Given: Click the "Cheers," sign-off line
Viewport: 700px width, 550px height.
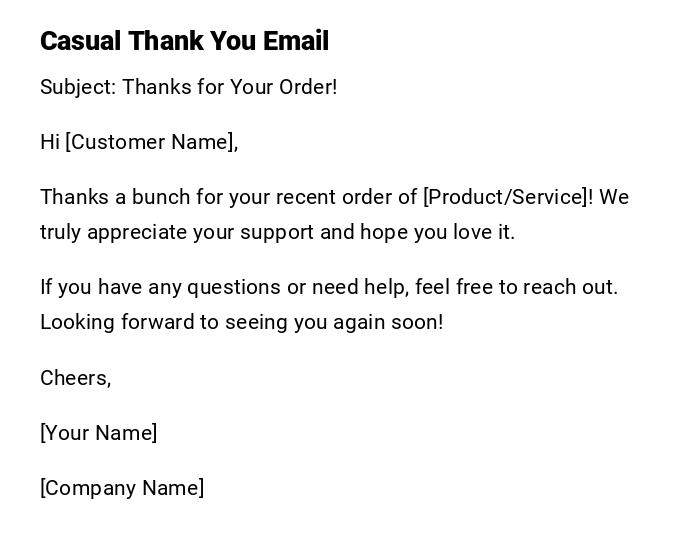Looking at the screenshot, I should point(75,378).
